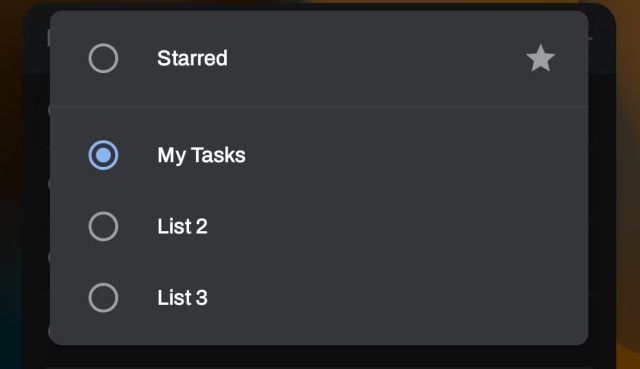Click dimmed window strip left of popup
640x369 pixels.
pos(36,184)
